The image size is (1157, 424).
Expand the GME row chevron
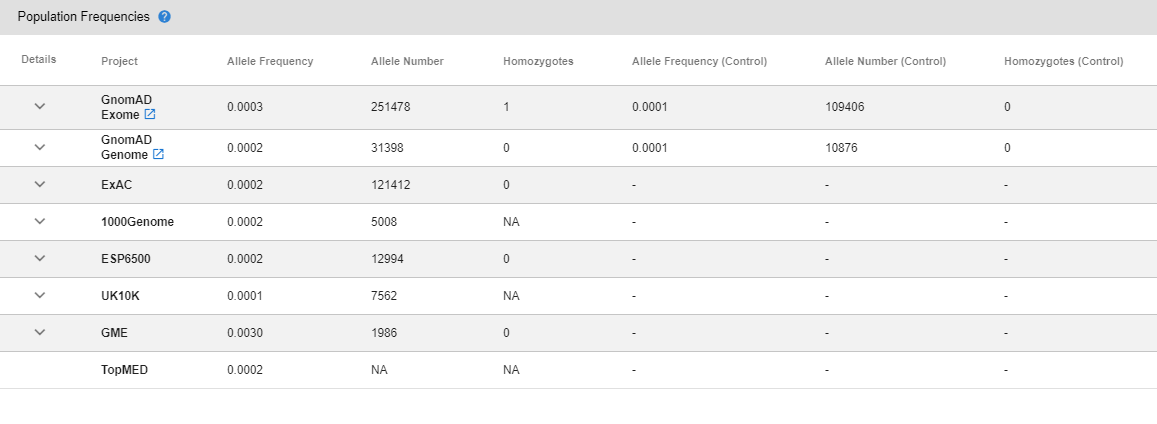click(x=40, y=332)
